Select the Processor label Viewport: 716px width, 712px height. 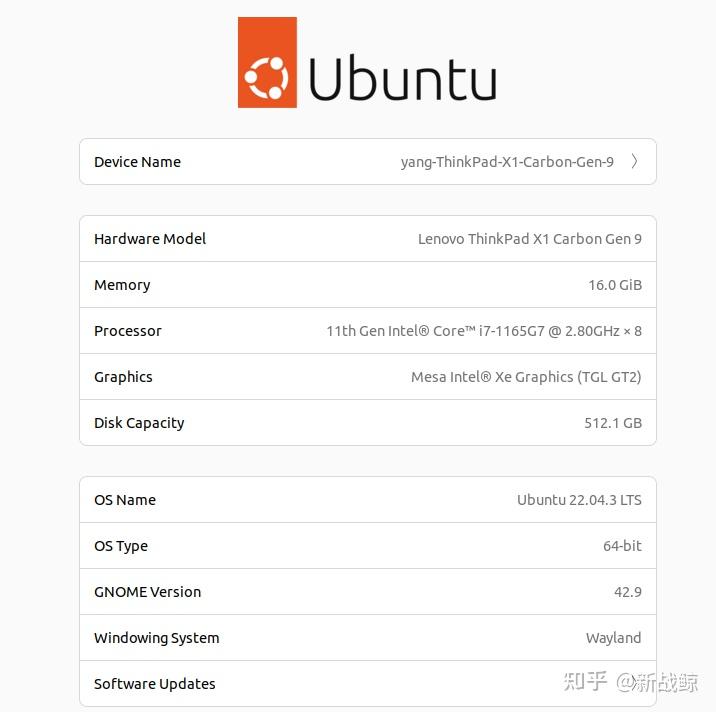click(128, 331)
